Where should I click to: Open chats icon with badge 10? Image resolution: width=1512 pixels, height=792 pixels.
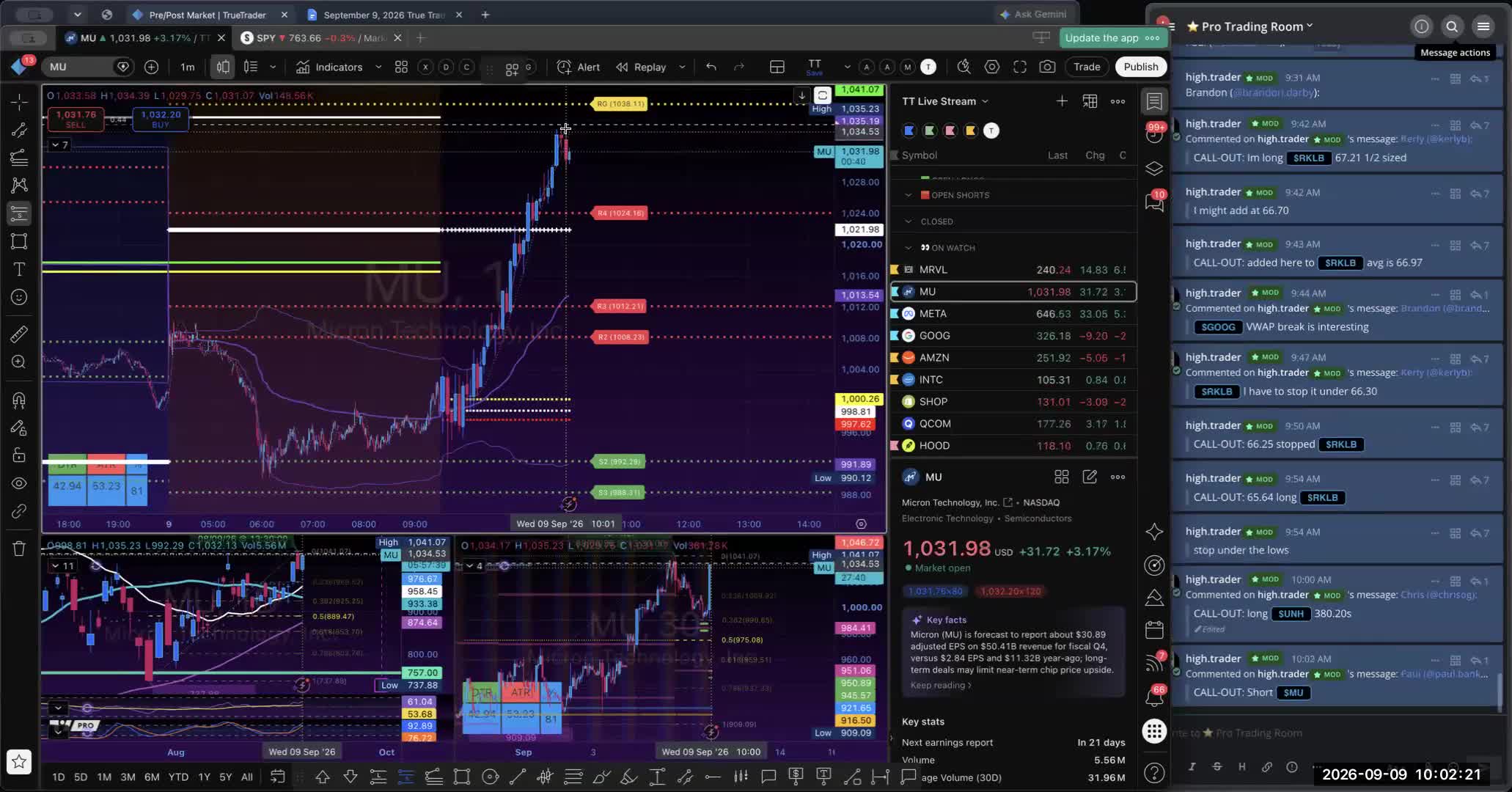[x=1154, y=202]
